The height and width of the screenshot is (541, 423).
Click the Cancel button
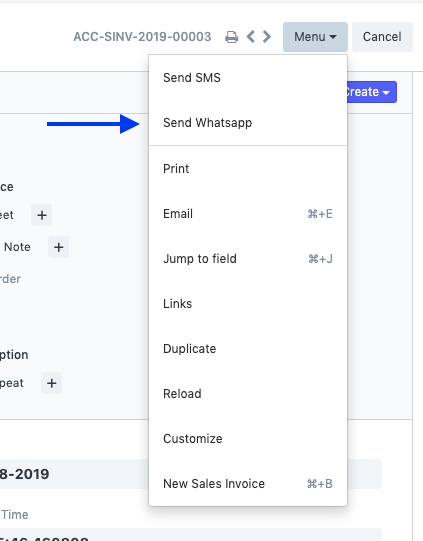click(382, 37)
